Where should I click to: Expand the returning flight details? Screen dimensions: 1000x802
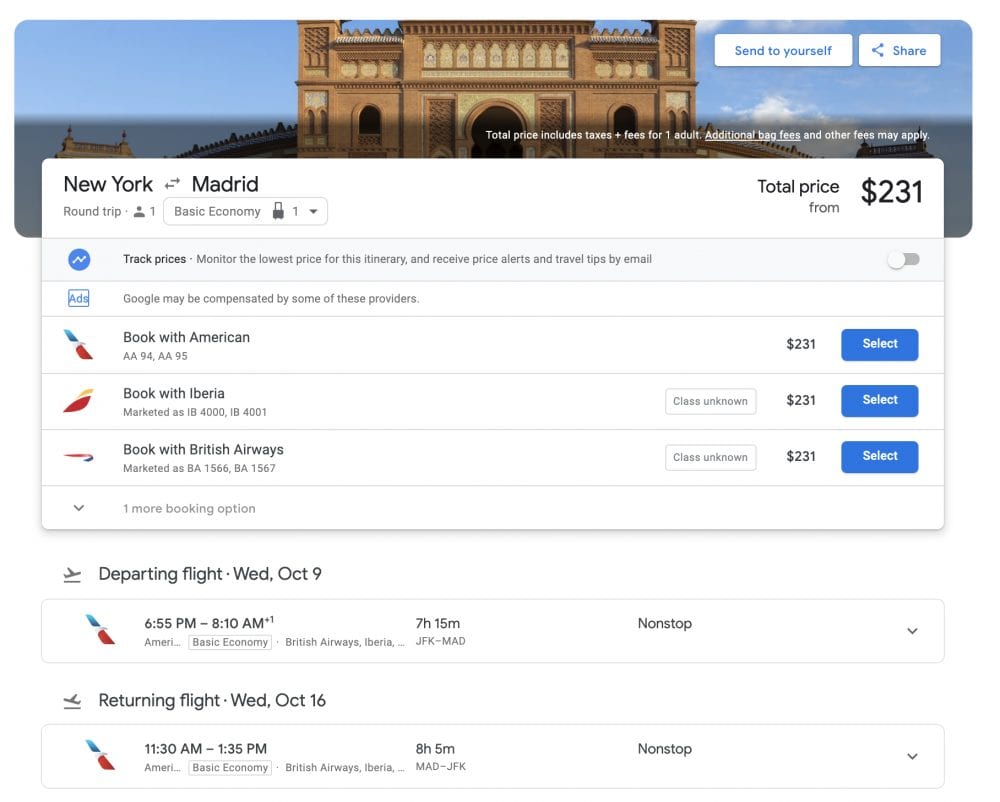click(911, 756)
